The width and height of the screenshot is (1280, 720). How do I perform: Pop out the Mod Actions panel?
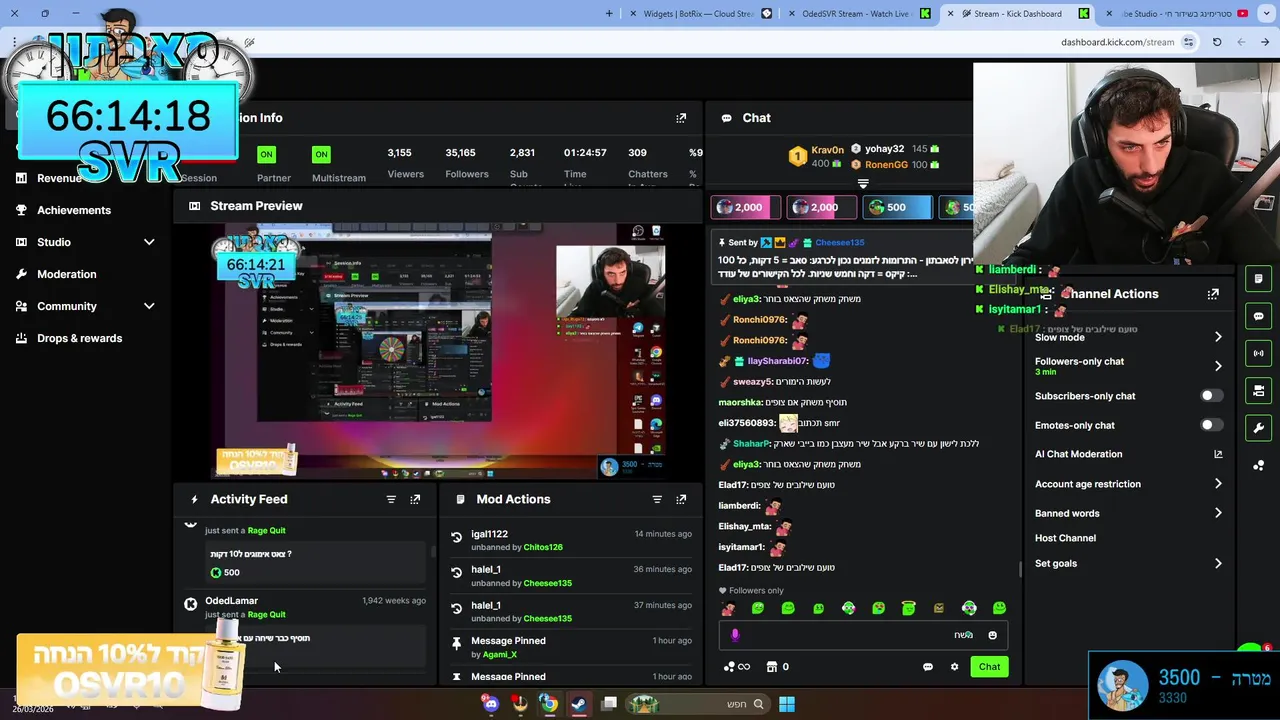pos(681,499)
